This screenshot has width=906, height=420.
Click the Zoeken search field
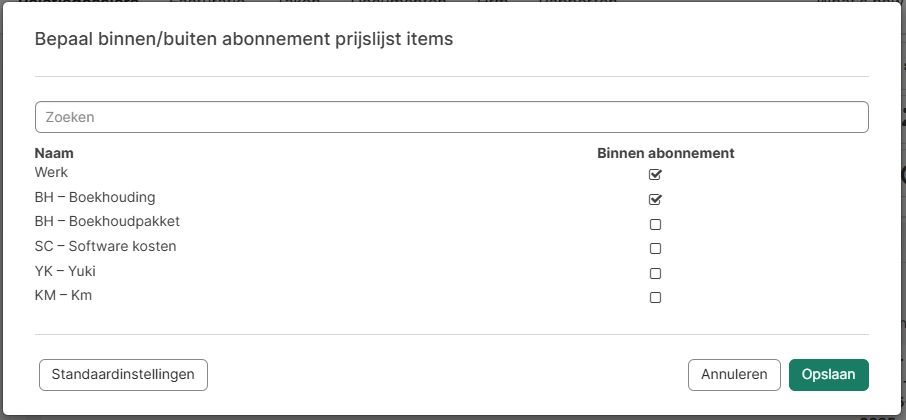click(x=451, y=117)
